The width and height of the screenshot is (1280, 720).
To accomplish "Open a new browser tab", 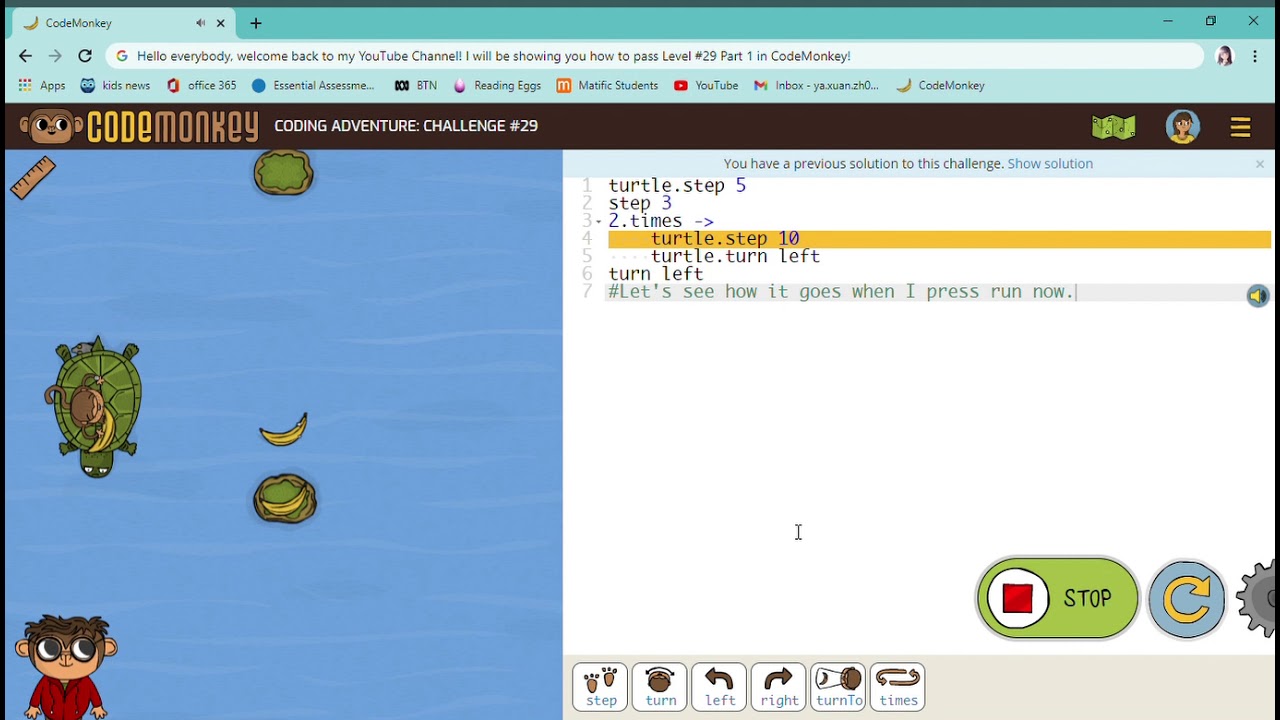I will click(x=256, y=23).
